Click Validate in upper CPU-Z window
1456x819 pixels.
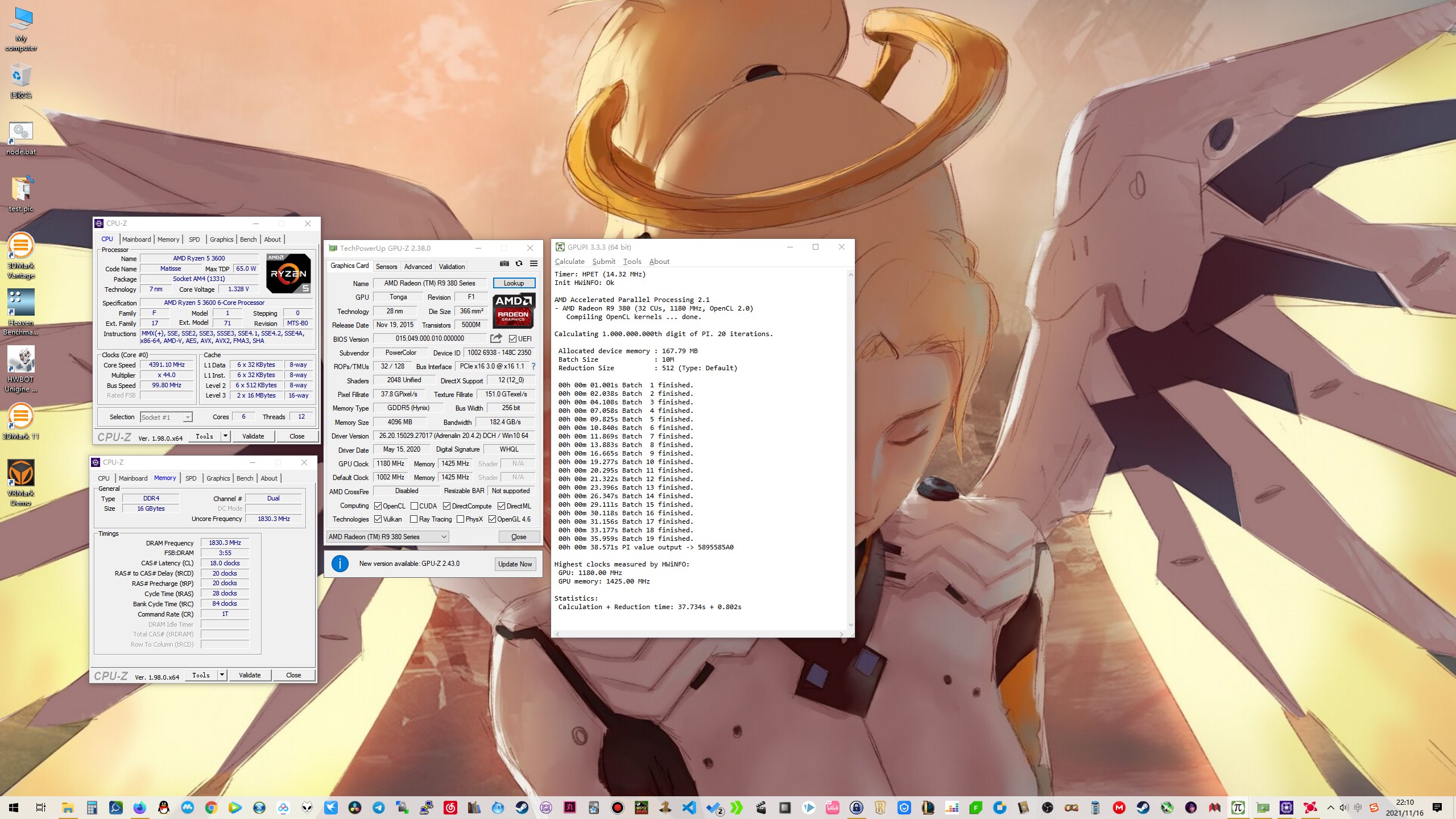click(x=253, y=436)
